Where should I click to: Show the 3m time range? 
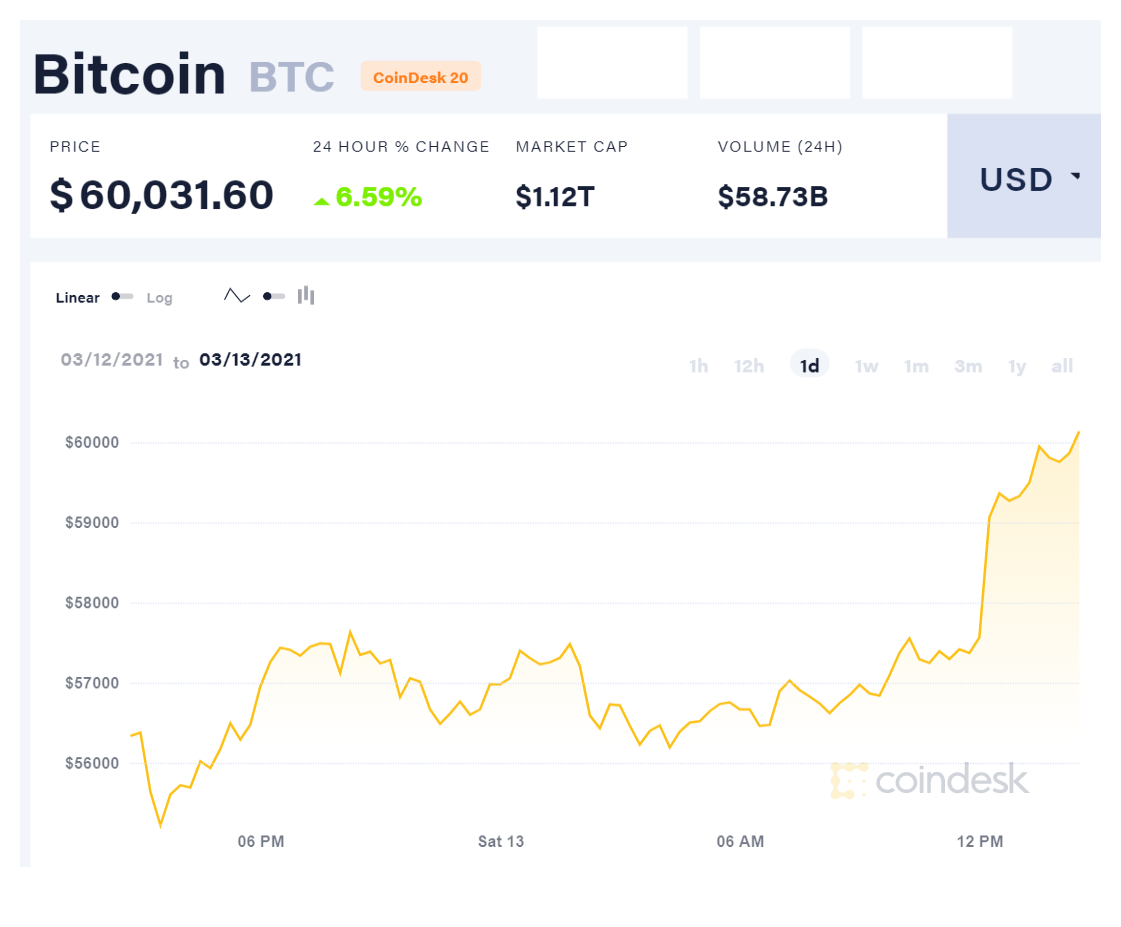[968, 366]
